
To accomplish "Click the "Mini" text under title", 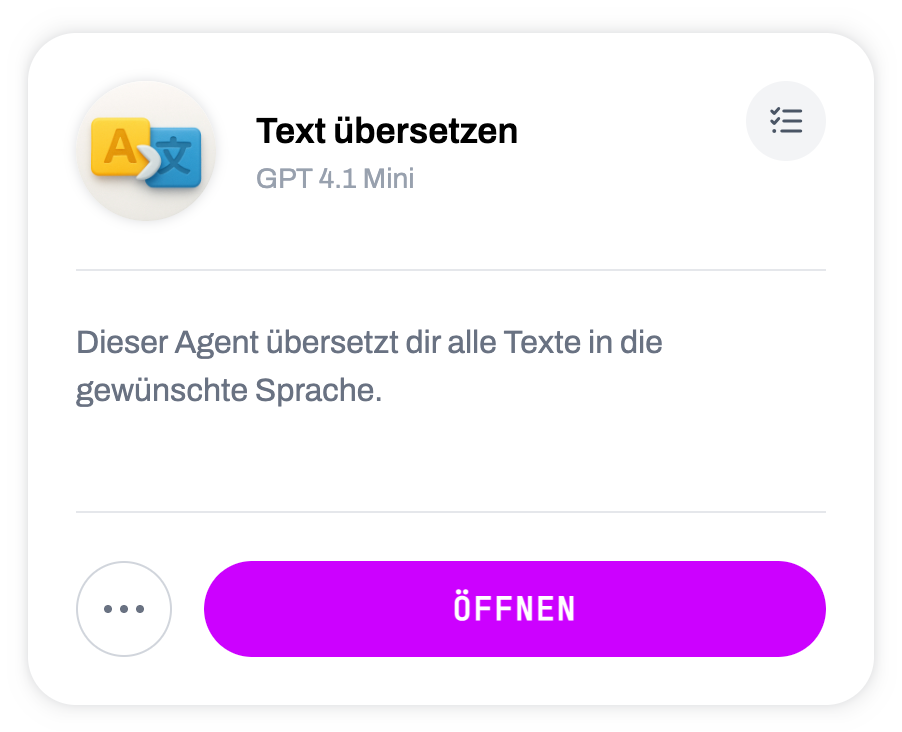I will click(x=388, y=178).
